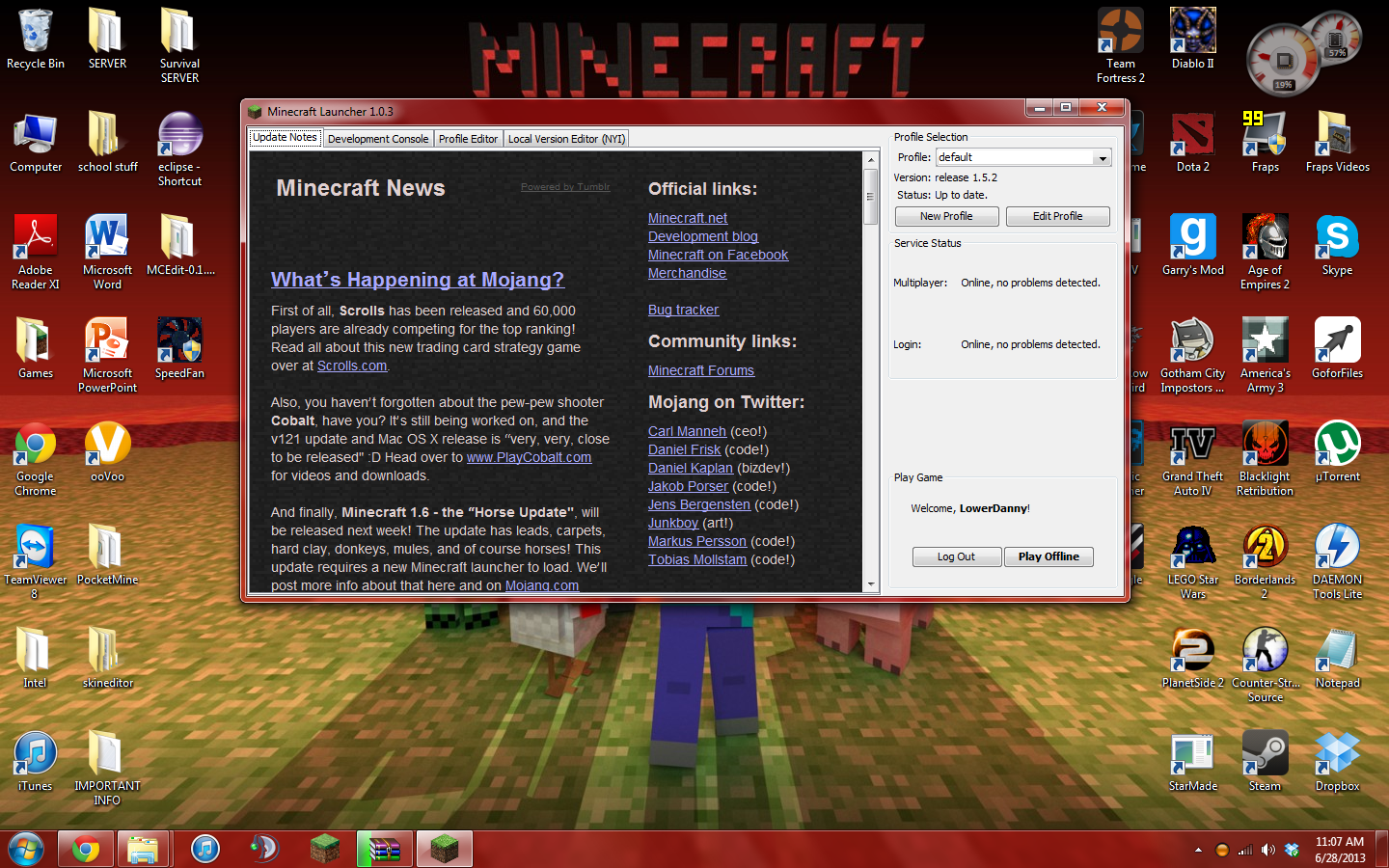Image resolution: width=1389 pixels, height=868 pixels.
Task: Click the Edit Profile button
Action: pos(1057,216)
